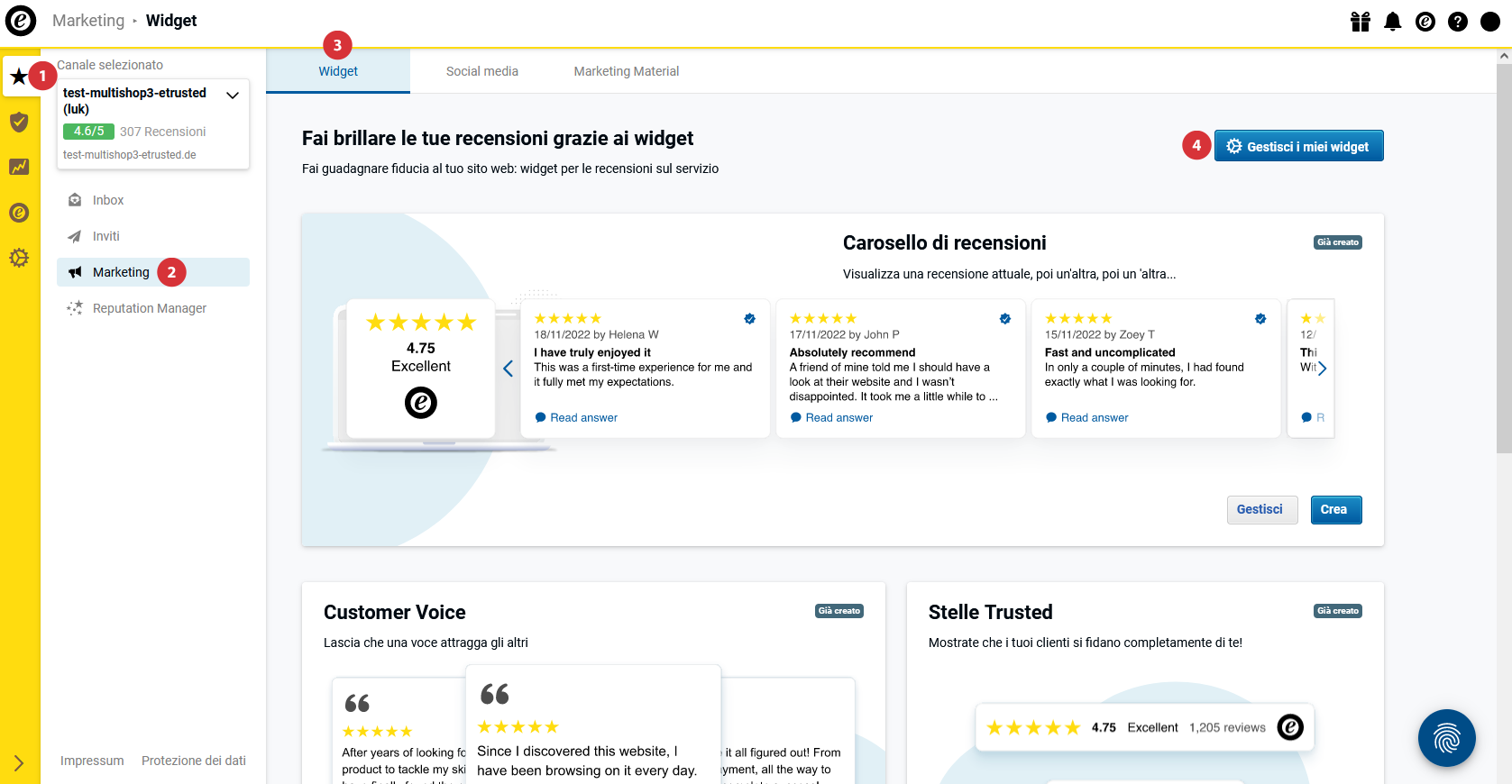Click the Crea button for carousel
Image resolution: width=1512 pixels, height=784 pixels.
point(1335,509)
